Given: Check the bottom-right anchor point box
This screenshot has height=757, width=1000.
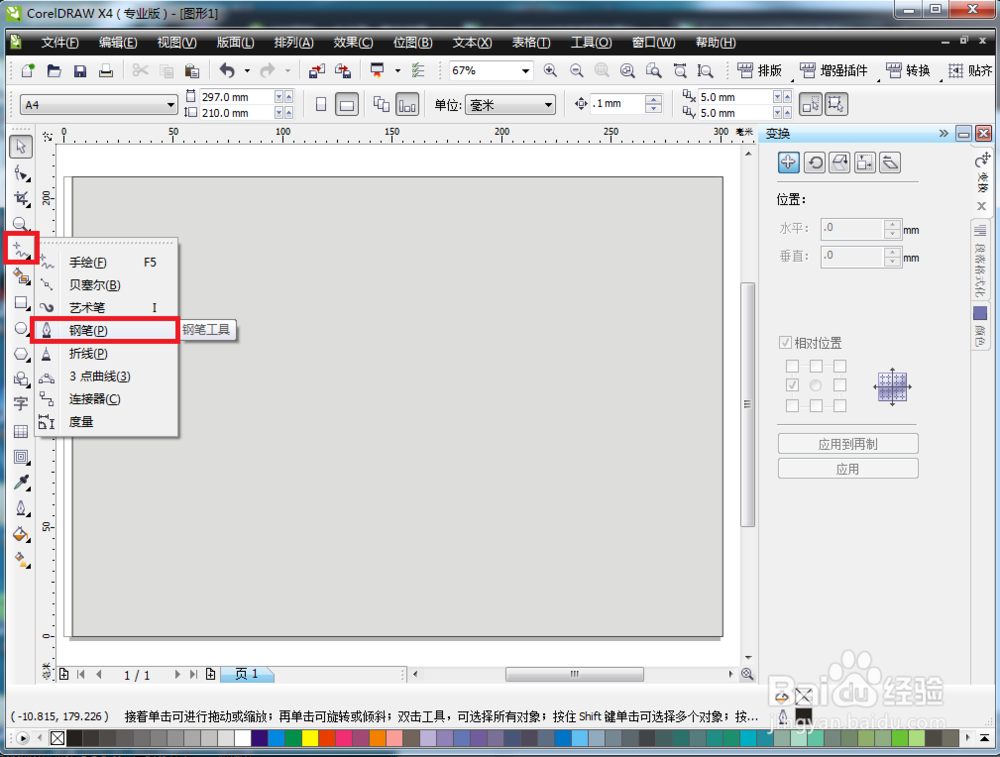Looking at the screenshot, I should coord(840,406).
